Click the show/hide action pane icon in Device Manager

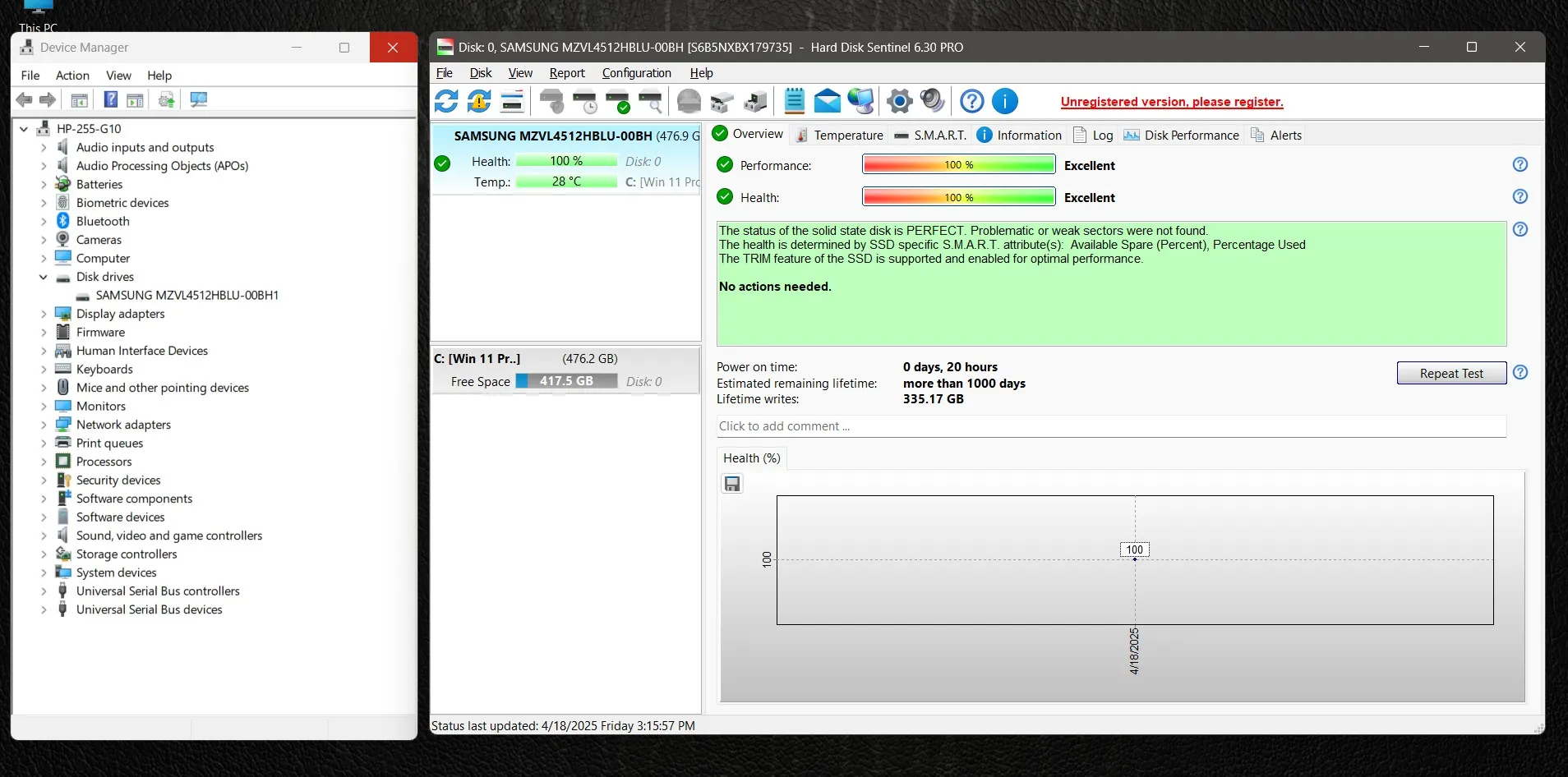coord(135,100)
